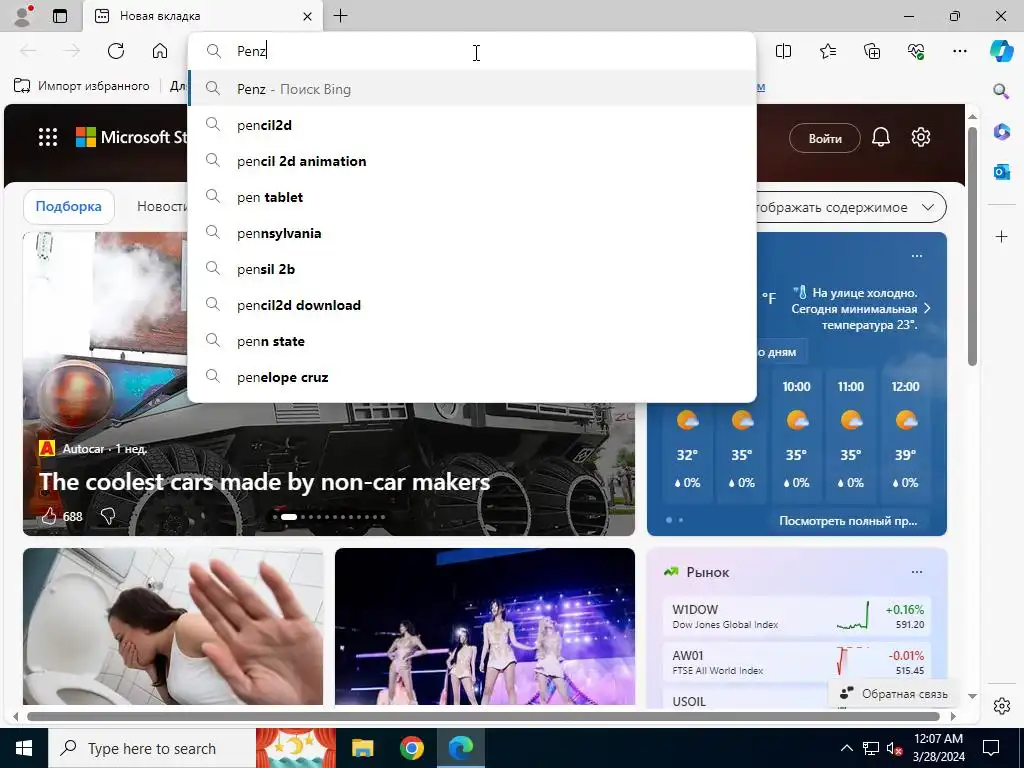Open the Рынок card options ellipsis
This screenshot has height=768, width=1024.
point(917,572)
